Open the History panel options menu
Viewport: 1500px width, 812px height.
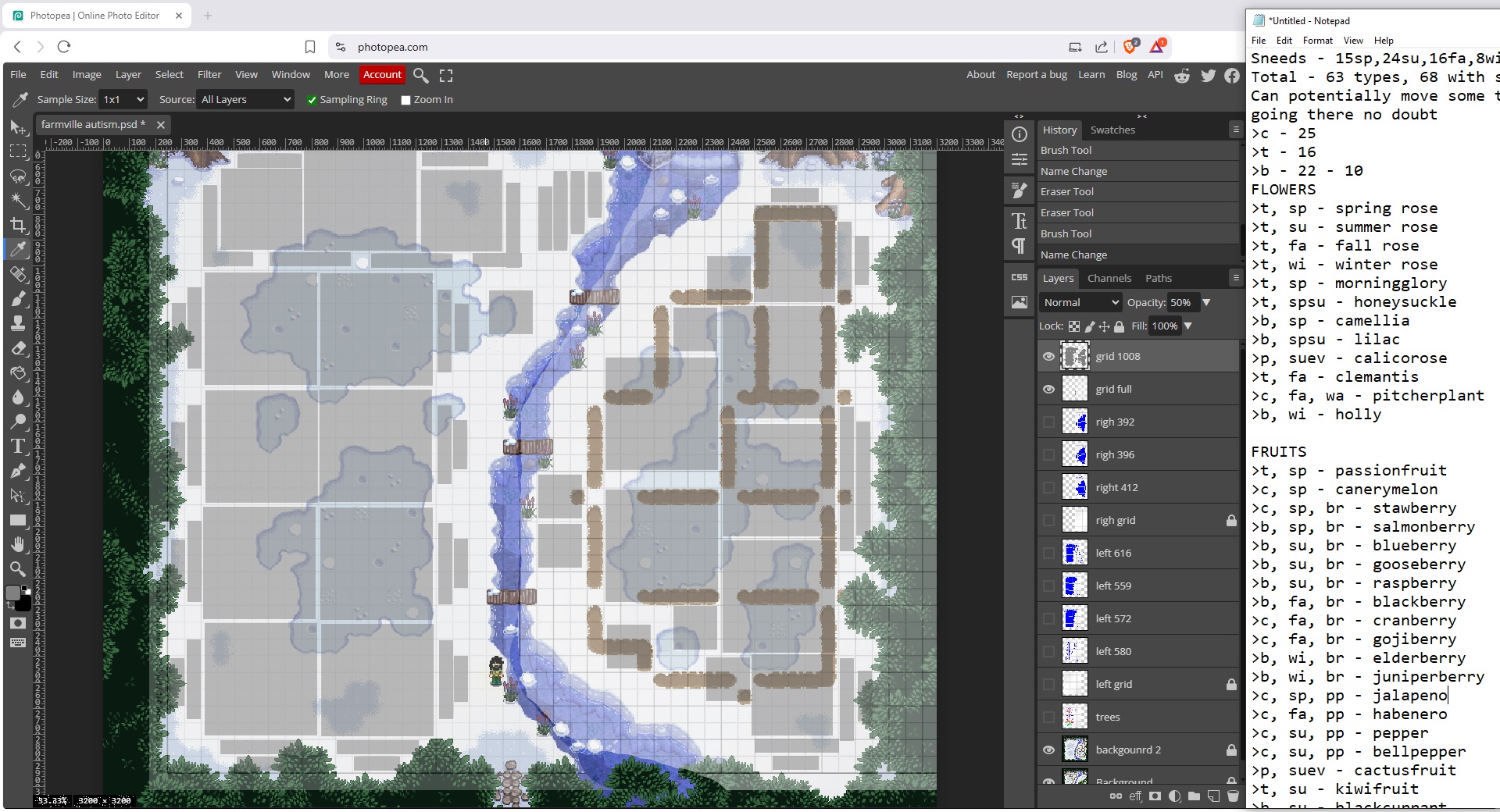[x=1235, y=130]
